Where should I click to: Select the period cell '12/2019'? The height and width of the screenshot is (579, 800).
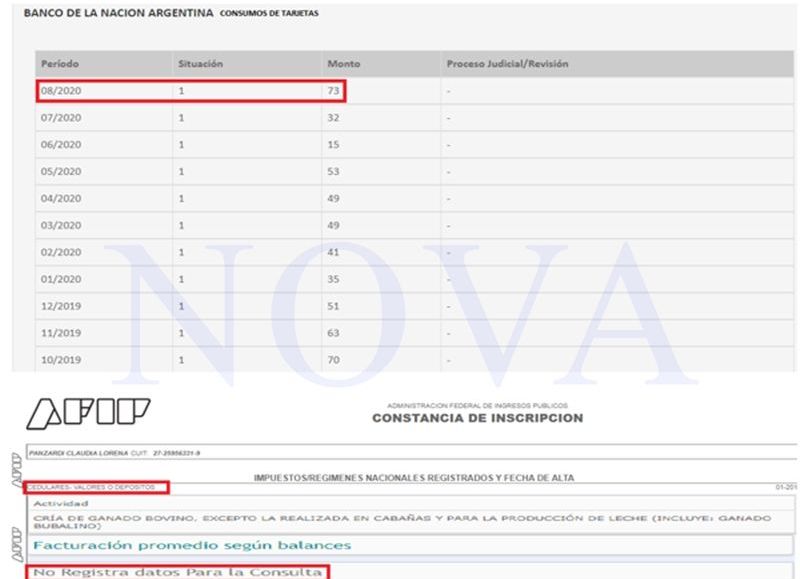coord(61,306)
